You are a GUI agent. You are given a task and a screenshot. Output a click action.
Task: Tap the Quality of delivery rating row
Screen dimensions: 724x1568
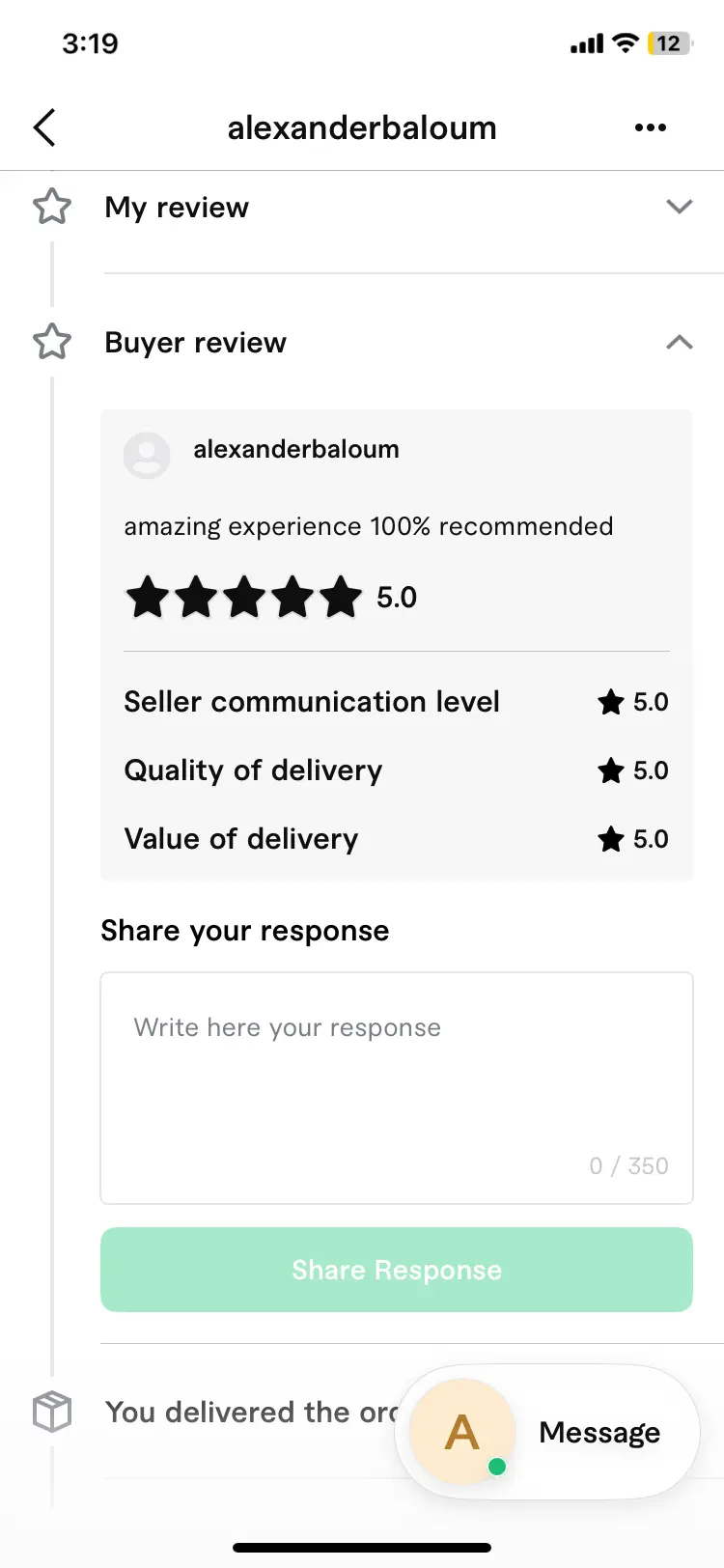click(x=397, y=770)
